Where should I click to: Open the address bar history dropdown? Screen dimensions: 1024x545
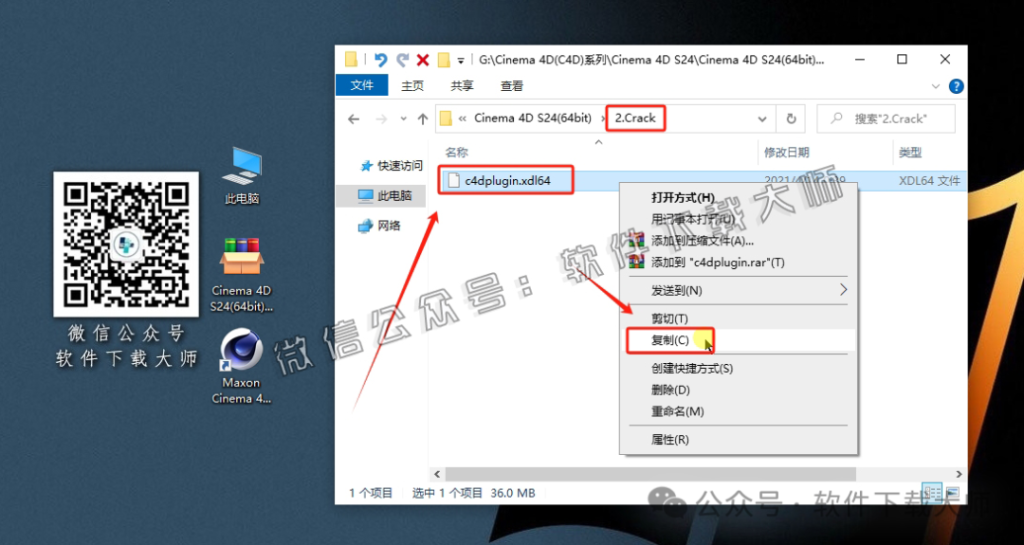tap(764, 118)
